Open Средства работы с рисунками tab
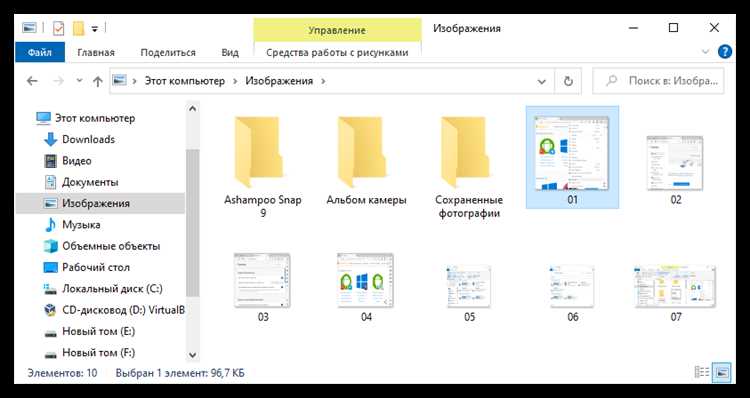This screenshot has width=750, height=398. [x=337, y=52]
